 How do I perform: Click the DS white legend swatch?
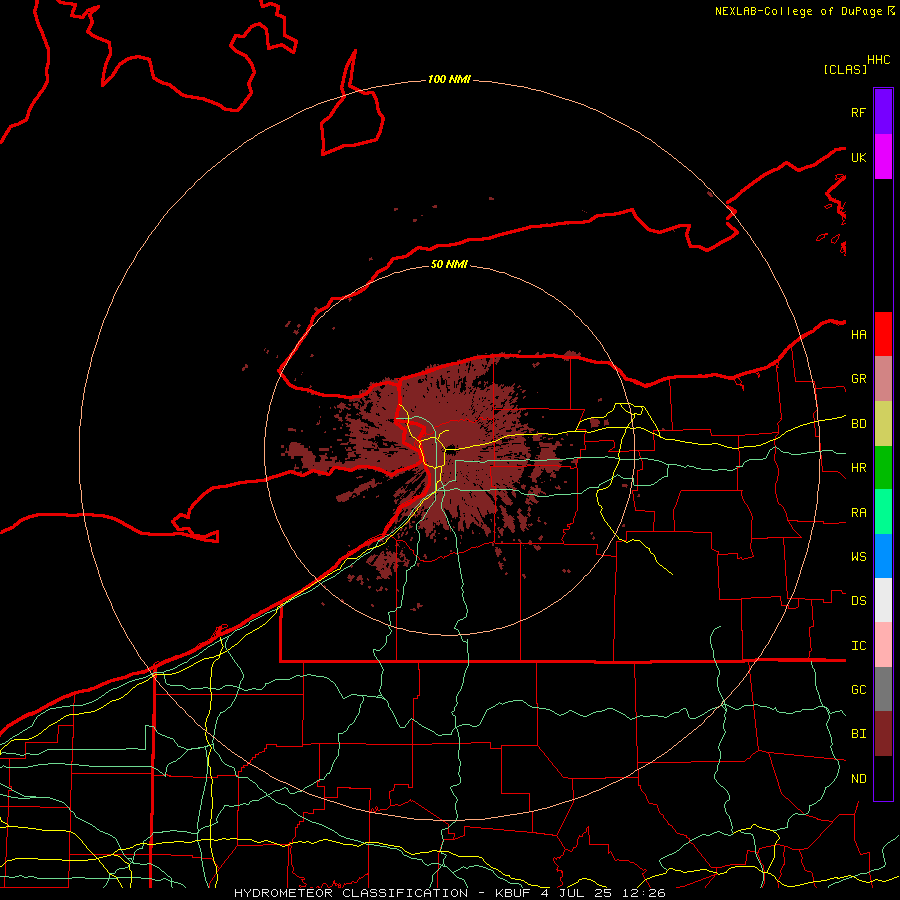[883, 600]
